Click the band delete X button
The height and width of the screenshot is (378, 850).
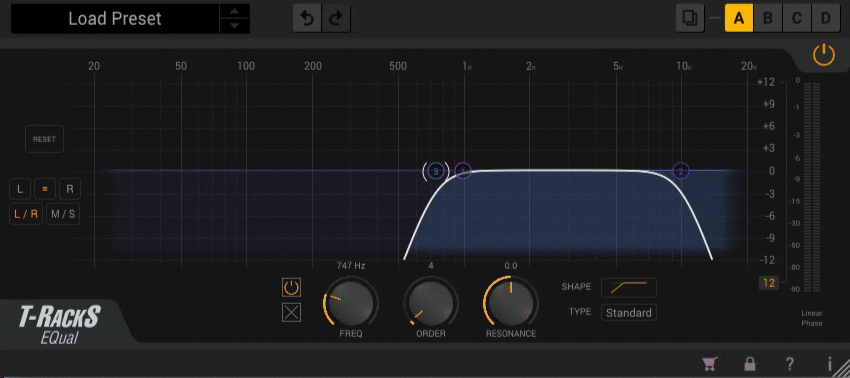pos(291,313)
